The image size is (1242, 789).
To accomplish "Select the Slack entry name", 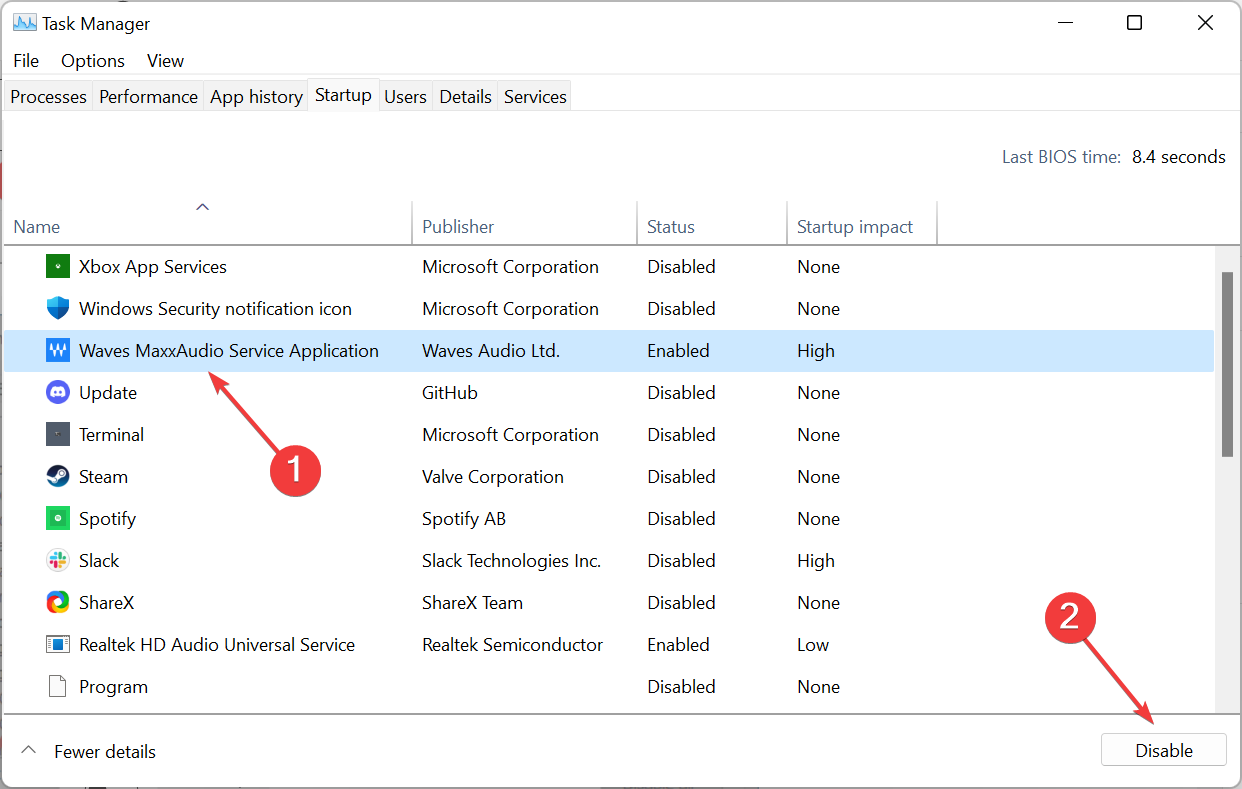I will 99,561.
